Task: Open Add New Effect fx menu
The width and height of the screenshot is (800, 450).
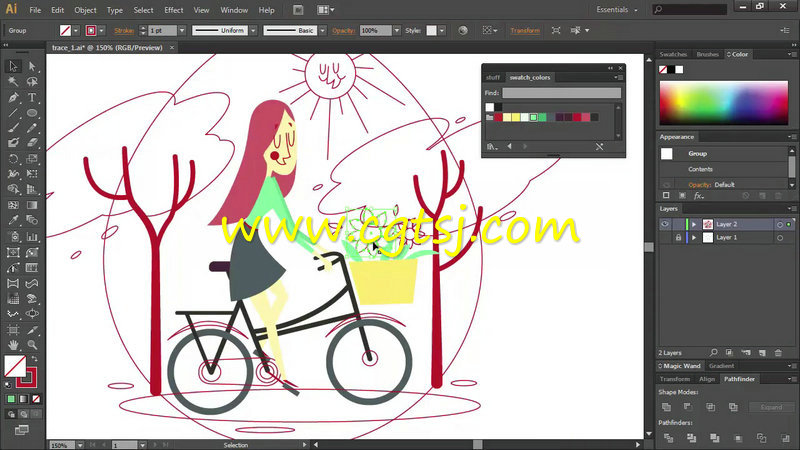Action: 698,195
